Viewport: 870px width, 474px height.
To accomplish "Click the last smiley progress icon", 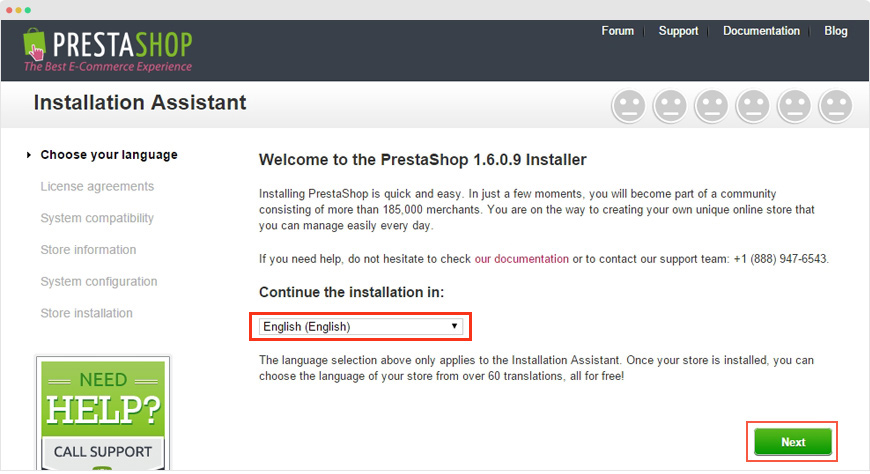I will (x=835, y=105).
